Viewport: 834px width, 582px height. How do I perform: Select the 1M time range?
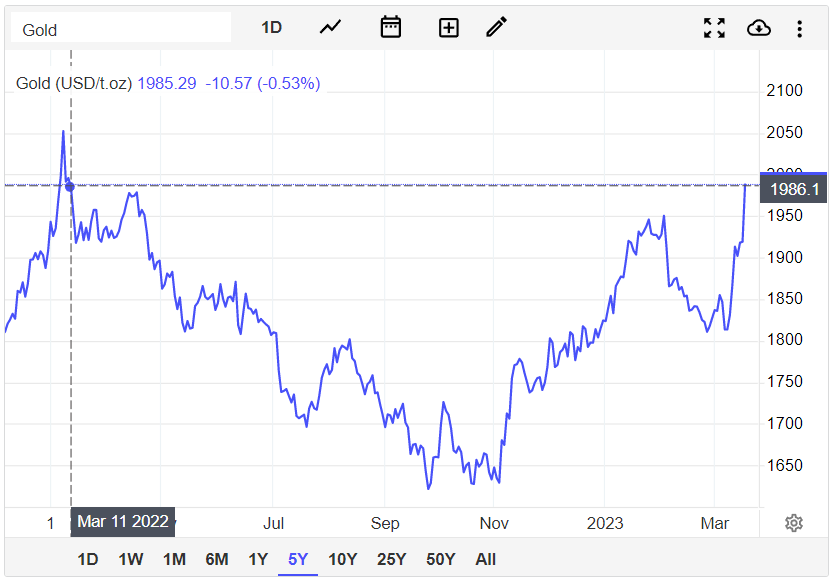click(x=174, y=559)
